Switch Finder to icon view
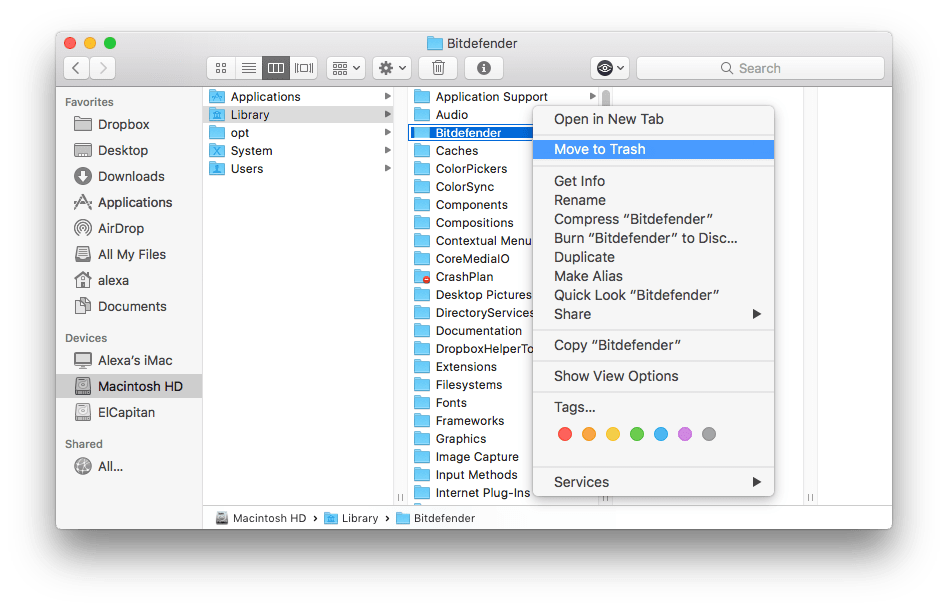This screenshot has width=948, height=609. [220, 67]
